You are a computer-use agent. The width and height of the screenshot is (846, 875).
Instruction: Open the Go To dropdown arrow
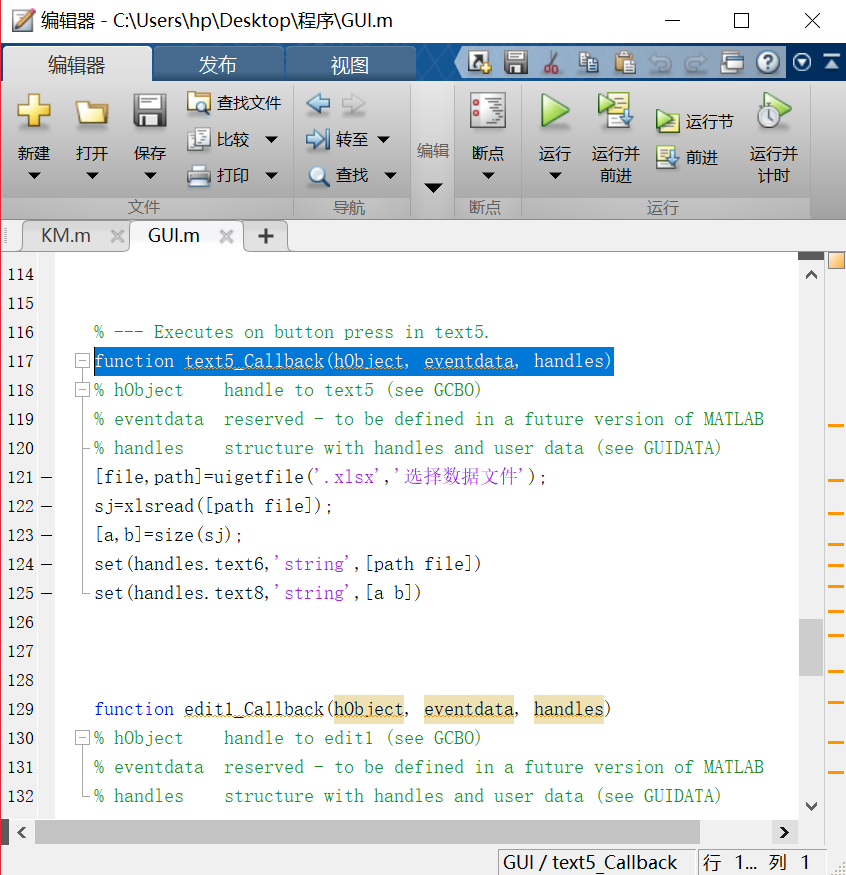click(383, 139)
